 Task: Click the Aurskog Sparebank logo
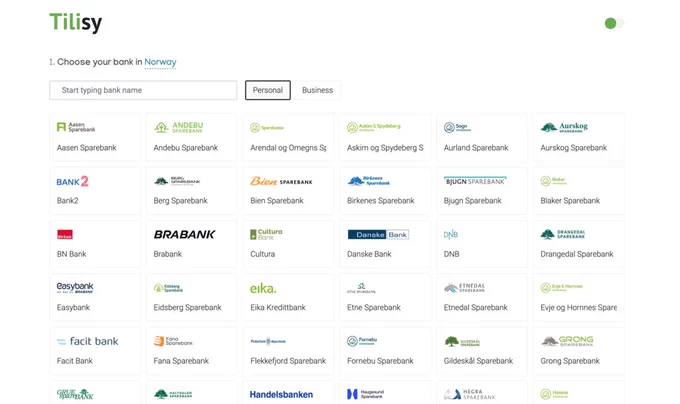click(x=564, y=127)
